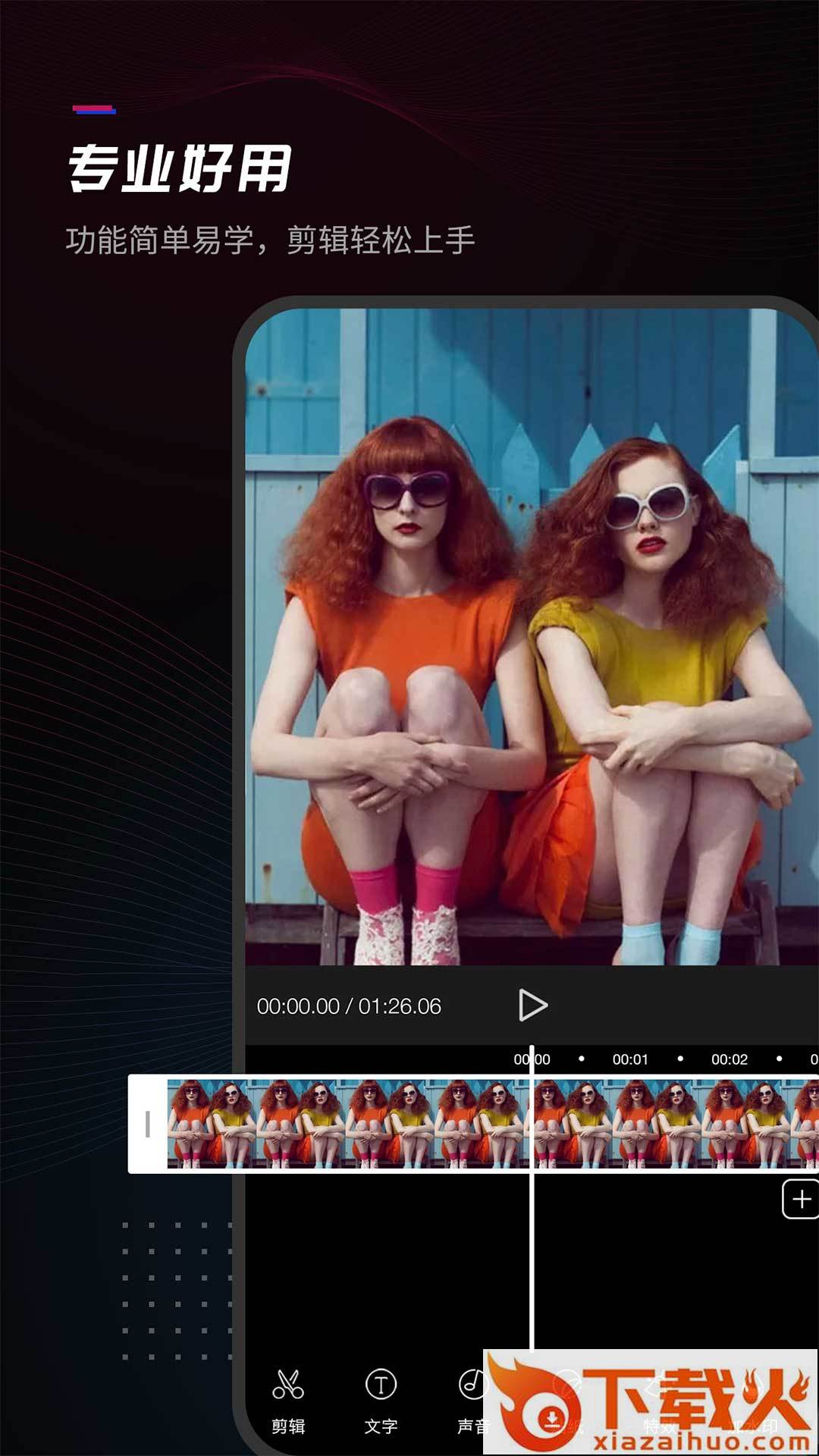This screenshot has height=1456, width=819.
Task: Open the 声音 audio tool
Action: click(x=472, y=1400)
